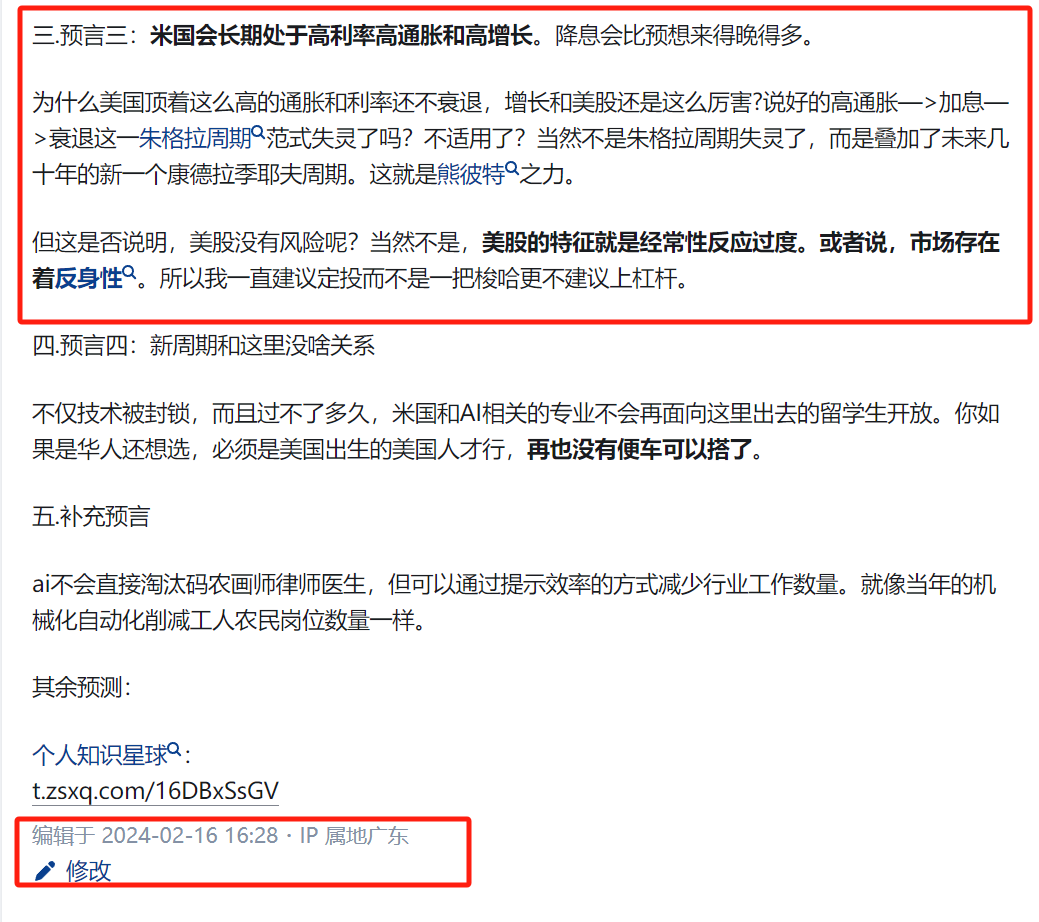Screen dimensions: 1039x922
Task: Click the pencil edit icon
Action: 44,870
